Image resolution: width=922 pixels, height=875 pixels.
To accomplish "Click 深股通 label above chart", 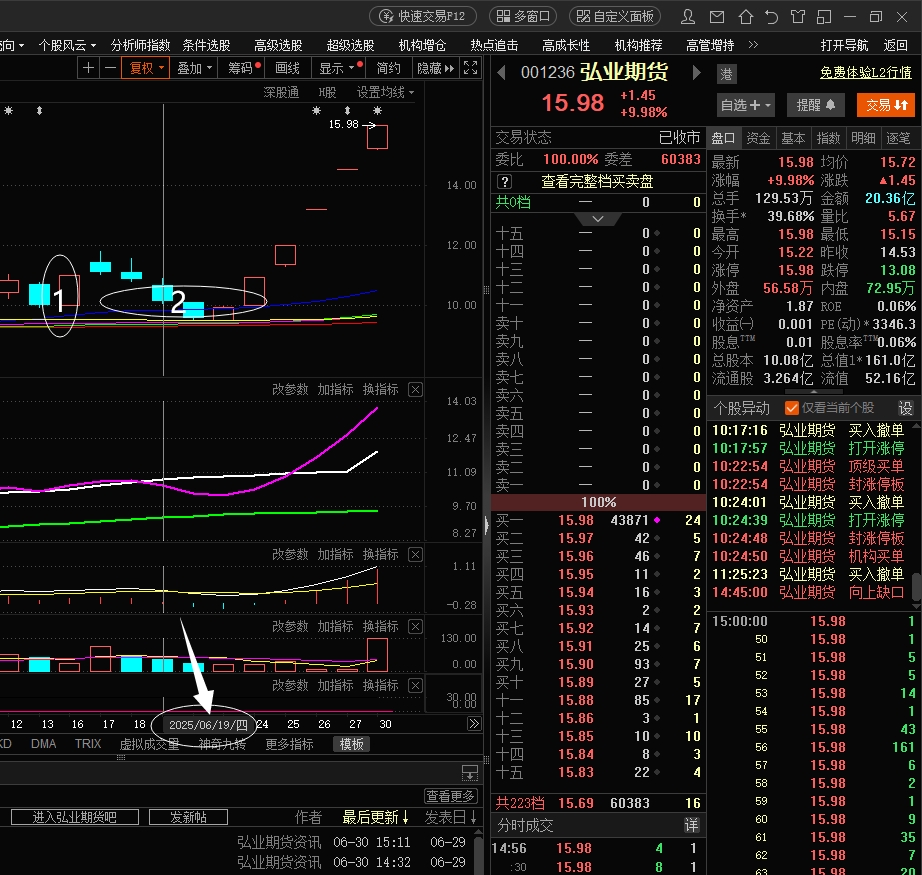I will click(281, 93).
